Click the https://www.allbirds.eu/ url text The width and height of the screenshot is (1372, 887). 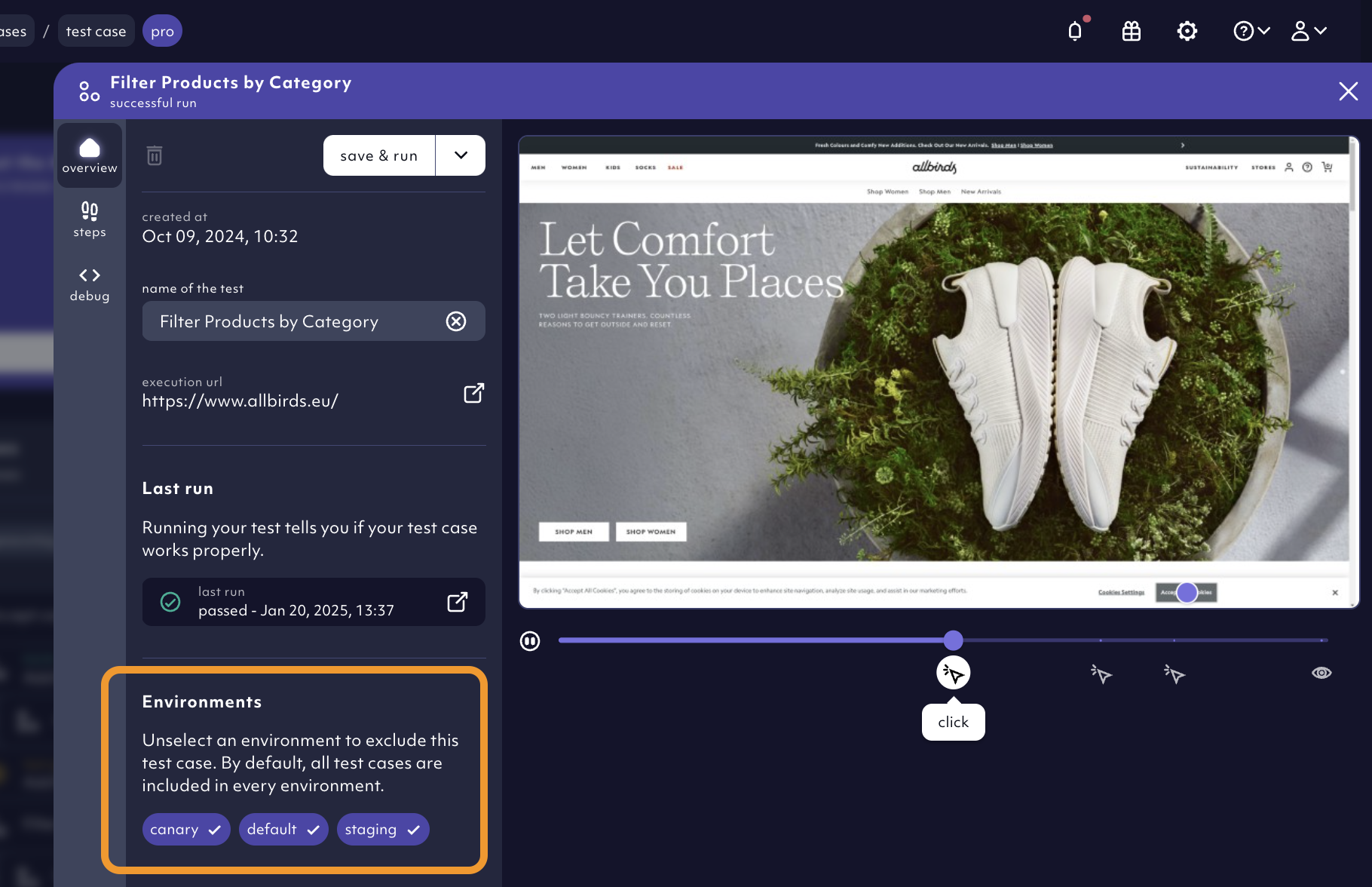(240, 401)
